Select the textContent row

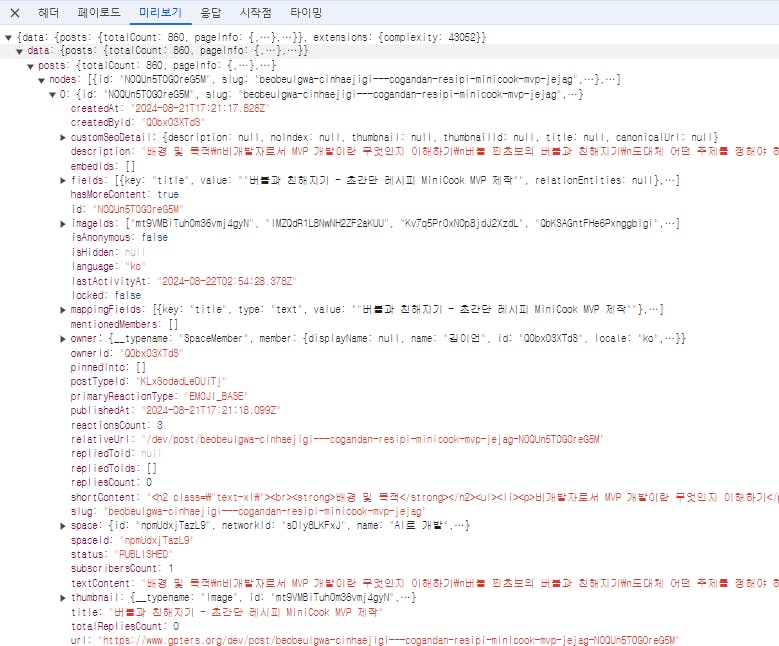pyautogui.click(x=424, y=583)
